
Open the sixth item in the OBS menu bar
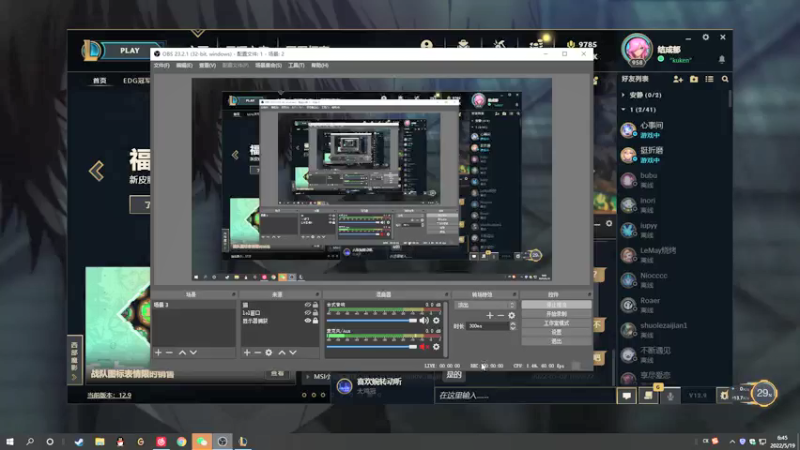click(296, 65)
